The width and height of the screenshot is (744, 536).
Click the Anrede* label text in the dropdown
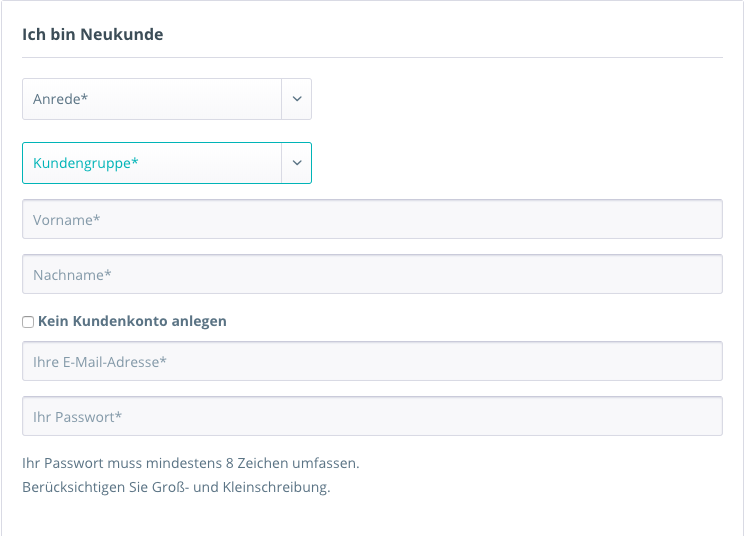pos(61,99)
